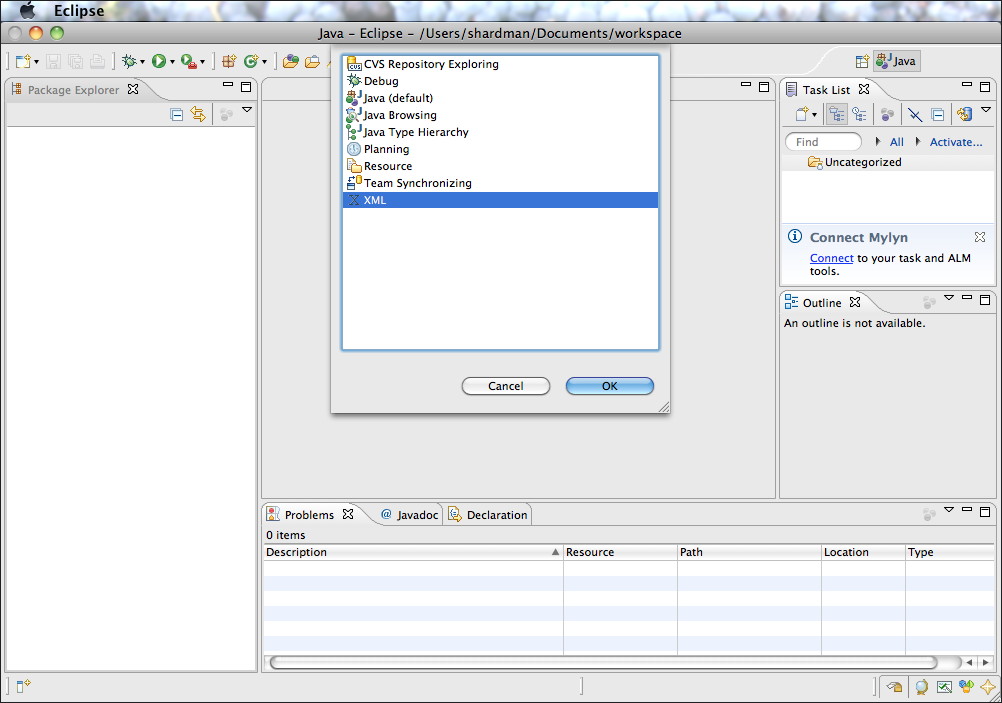1002x703 pixels.
Task: Switch to the Javadoc tab
Action: click(409, 514)
